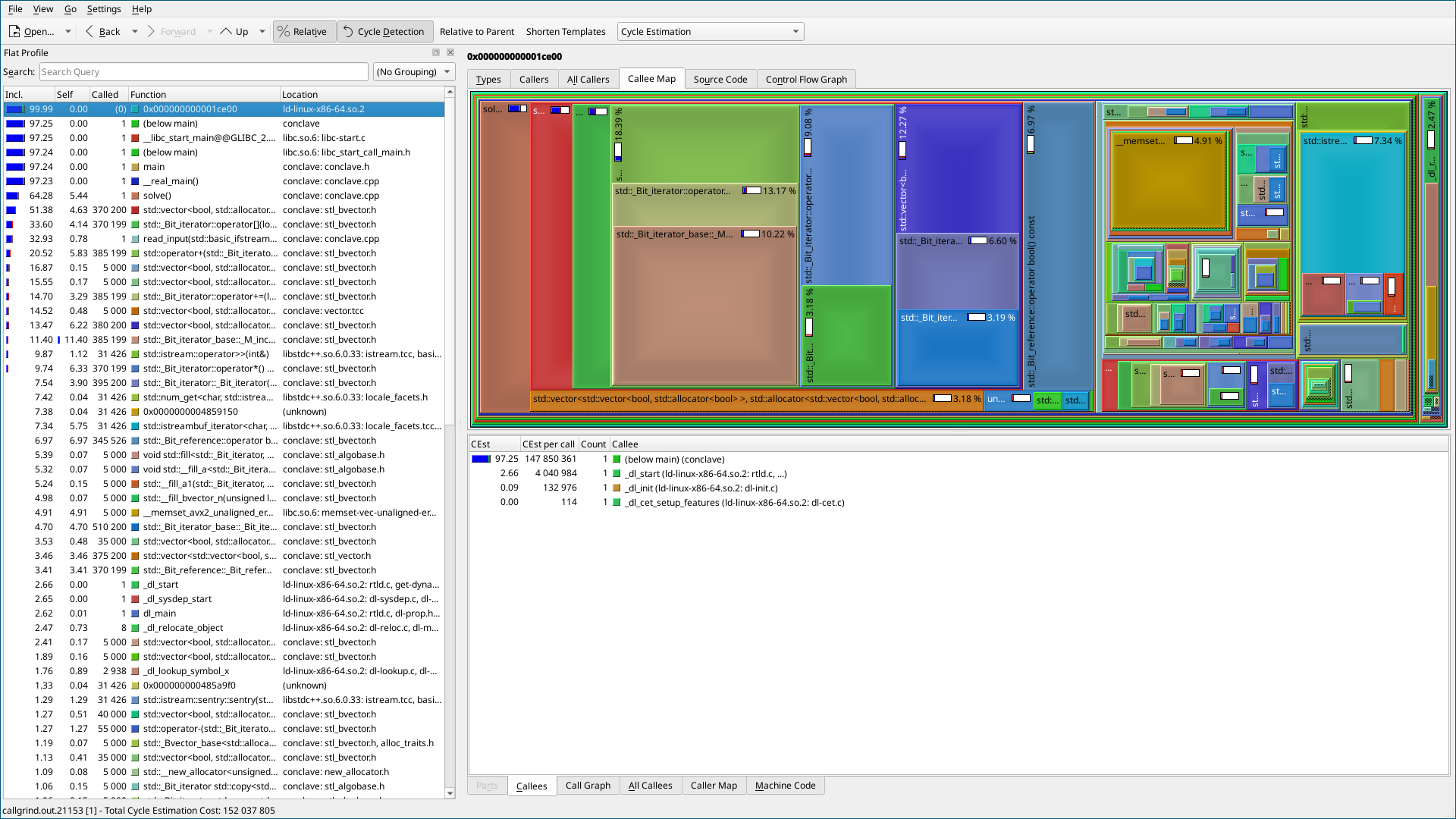This screenshot has width=1456, height=819.
Task: Open the Cycle Estimation dropdown
Action: 710,32
